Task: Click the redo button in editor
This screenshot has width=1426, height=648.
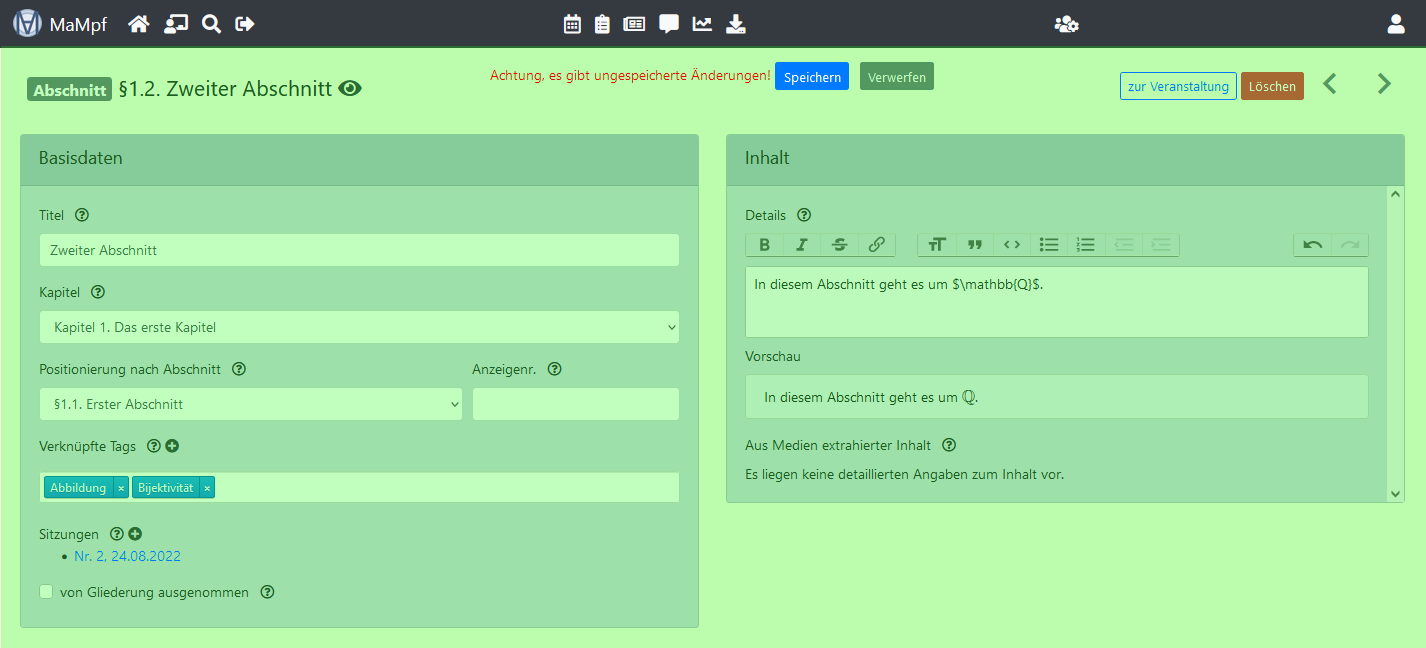Action: (x=1350, y=244)
